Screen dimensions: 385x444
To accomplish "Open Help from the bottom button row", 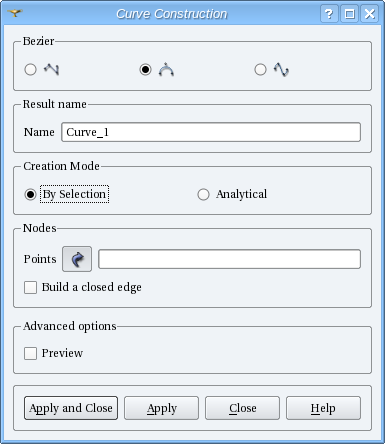I will click(x=323, y=408).
